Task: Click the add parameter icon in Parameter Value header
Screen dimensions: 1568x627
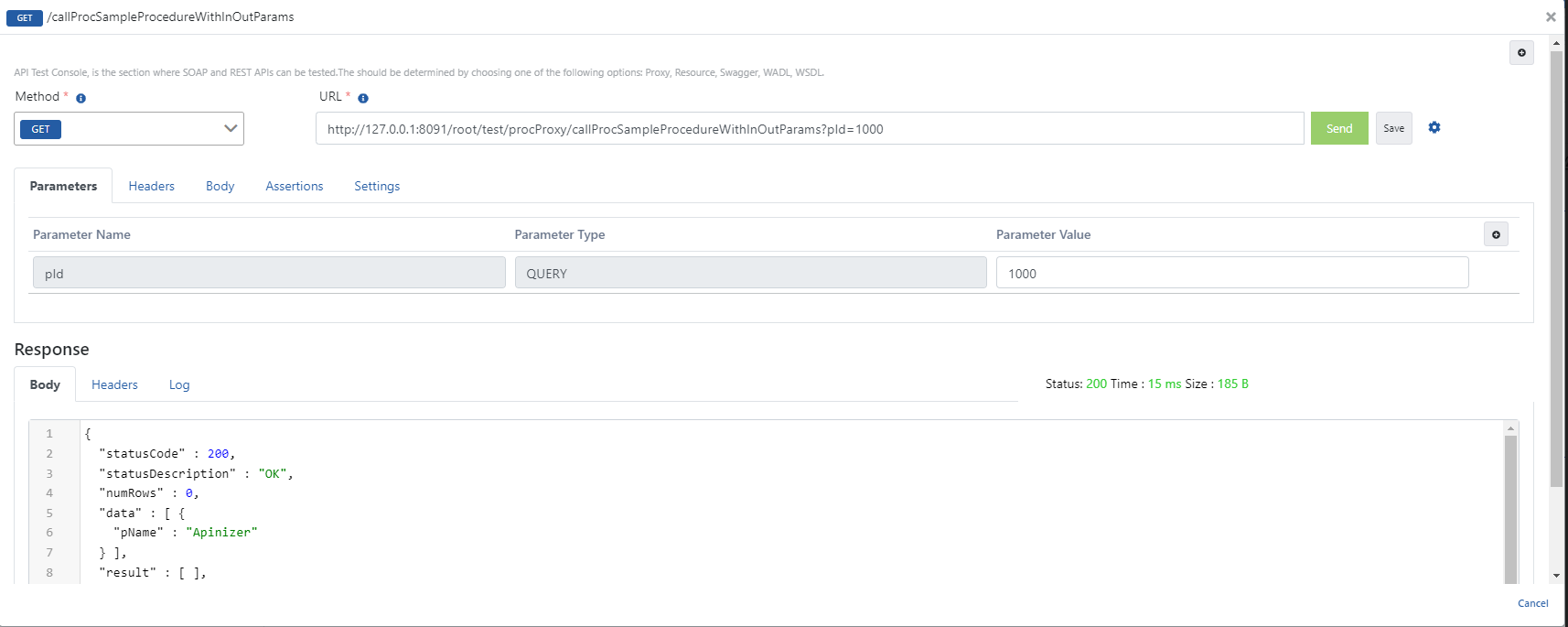Action: click(1496, 235)
